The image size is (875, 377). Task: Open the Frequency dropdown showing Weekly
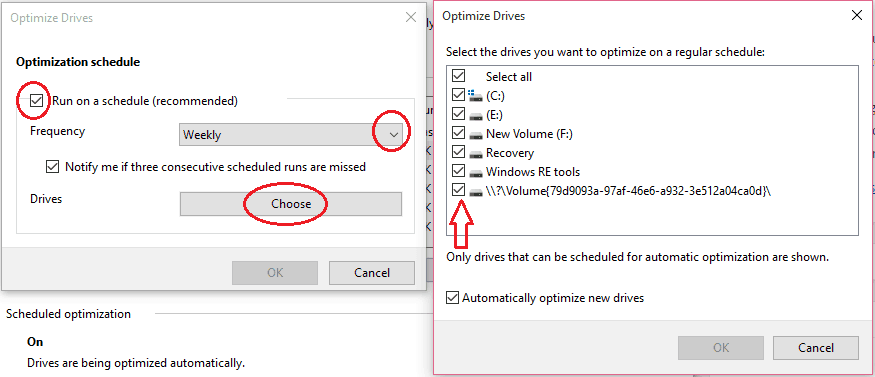click(x=290, y=134)
